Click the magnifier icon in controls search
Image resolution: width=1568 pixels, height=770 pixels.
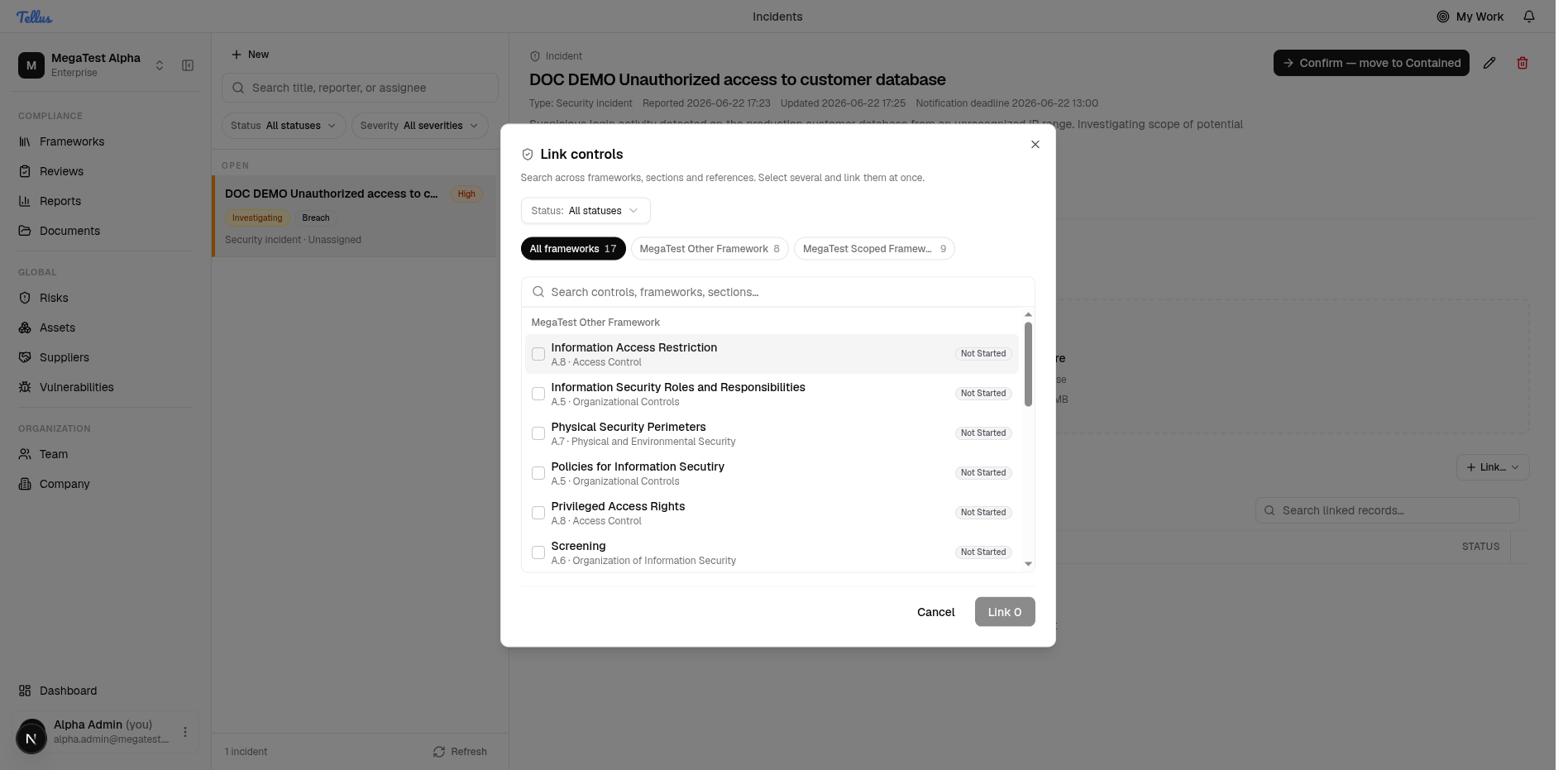(x=538, y=292)
